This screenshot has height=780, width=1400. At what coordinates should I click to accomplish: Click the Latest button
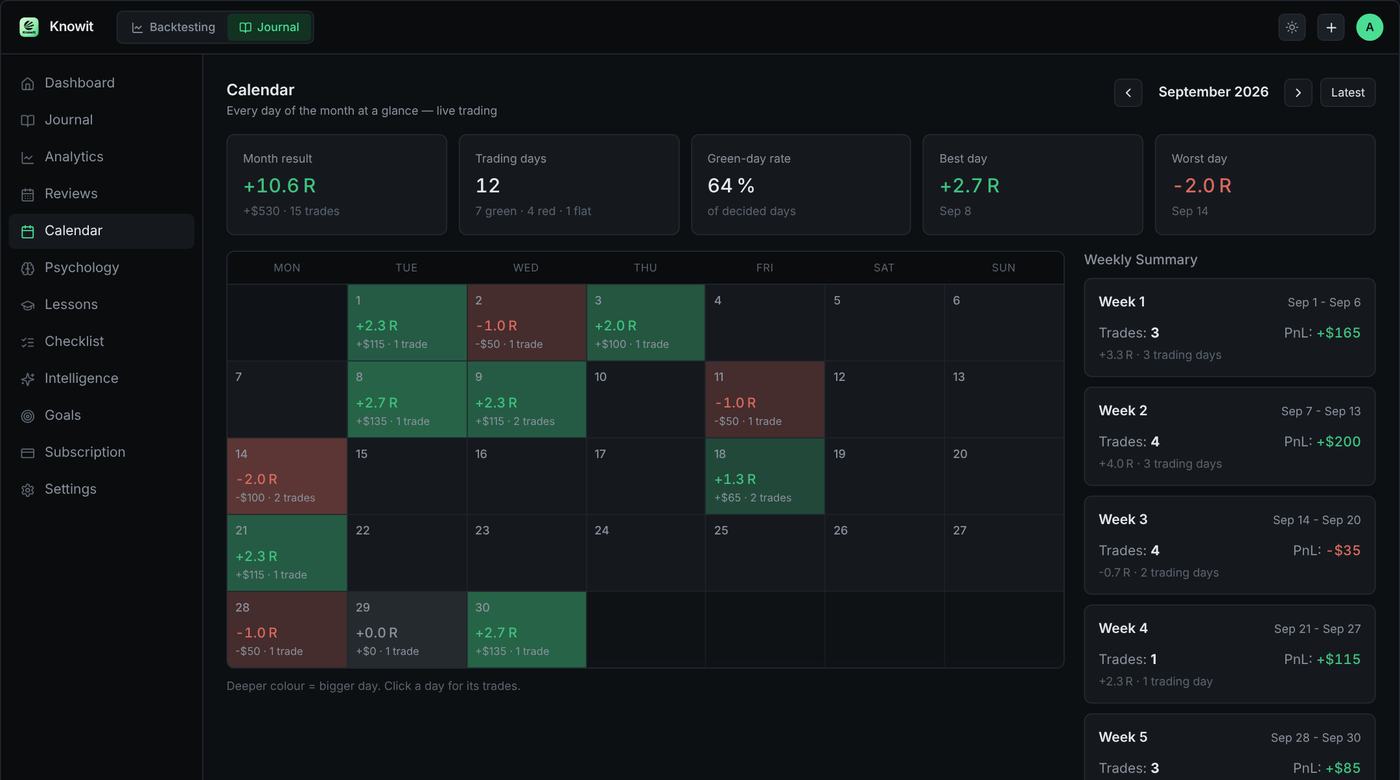pos(1348,92)
